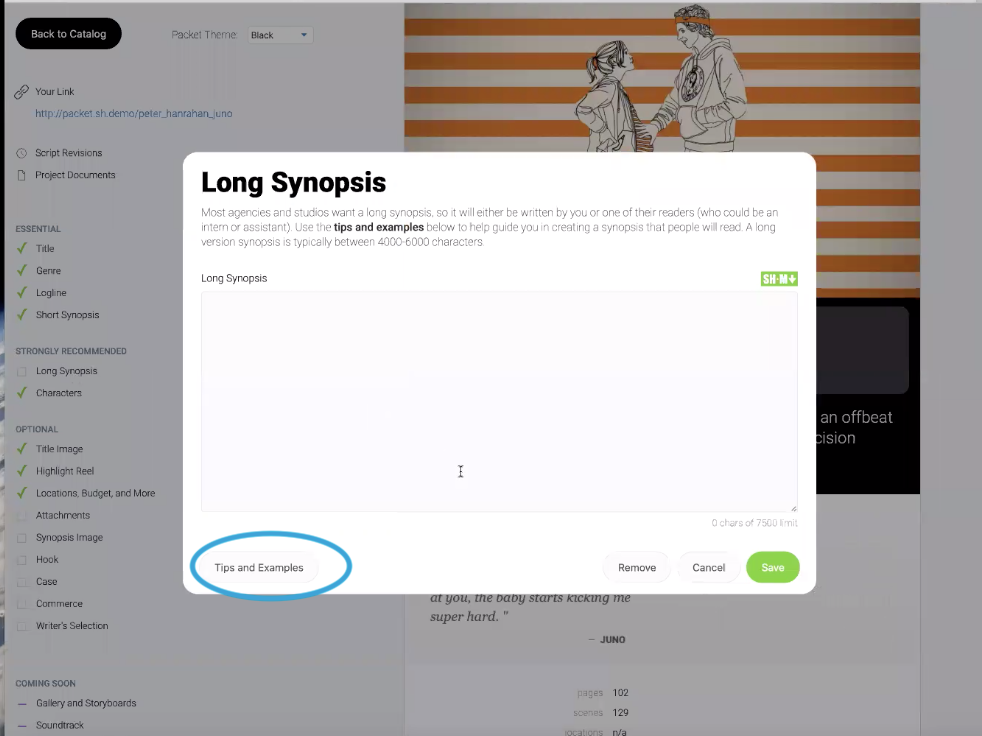Screen dimensions: 982x736
Task: Grab the text area resize handle corner
Action: 793,508
